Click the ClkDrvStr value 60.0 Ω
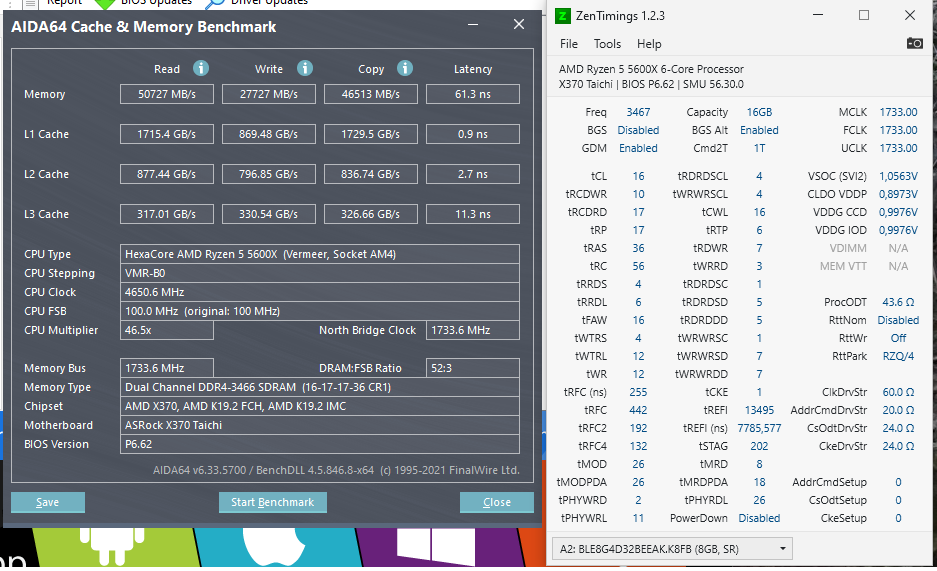The image size is (937, 571). (898, 392)
